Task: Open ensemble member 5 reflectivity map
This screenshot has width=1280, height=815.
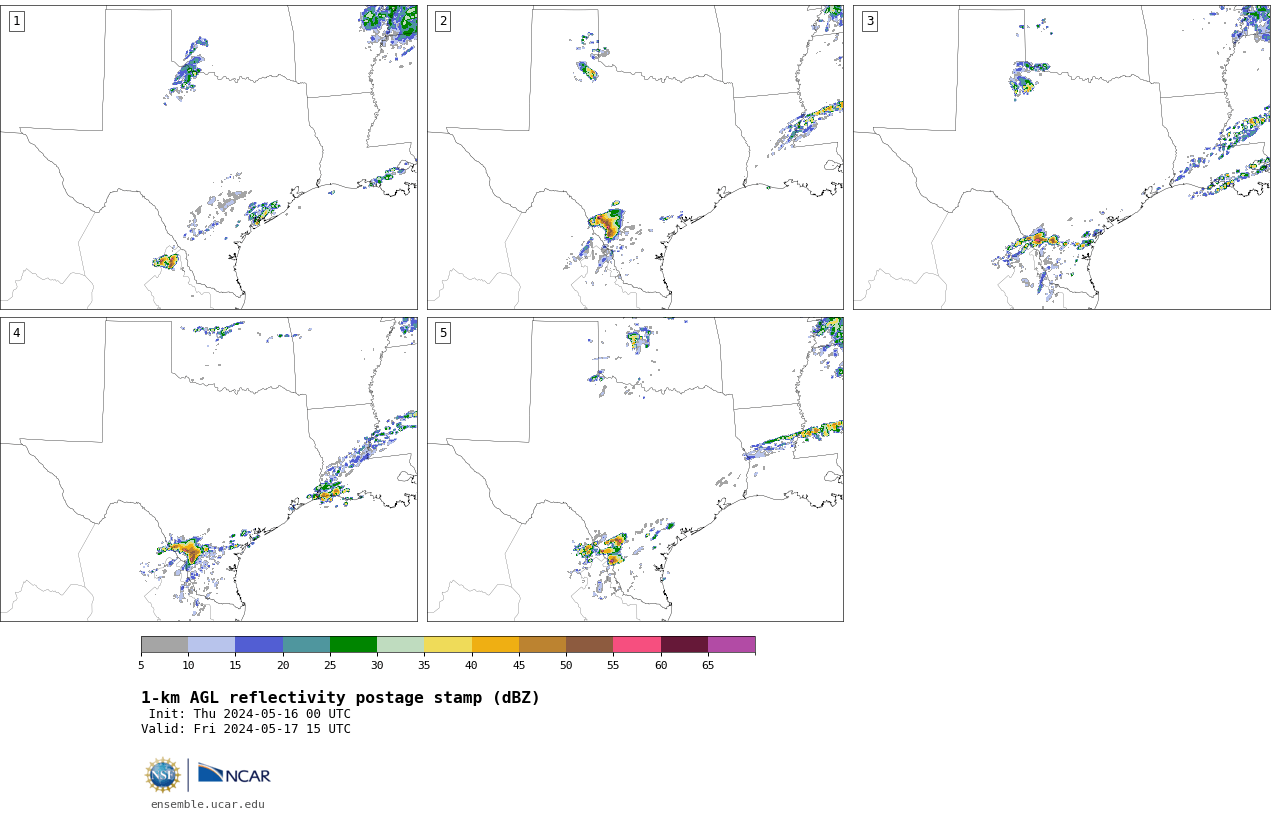Action: pyautogui.click(x=635, y=469)
